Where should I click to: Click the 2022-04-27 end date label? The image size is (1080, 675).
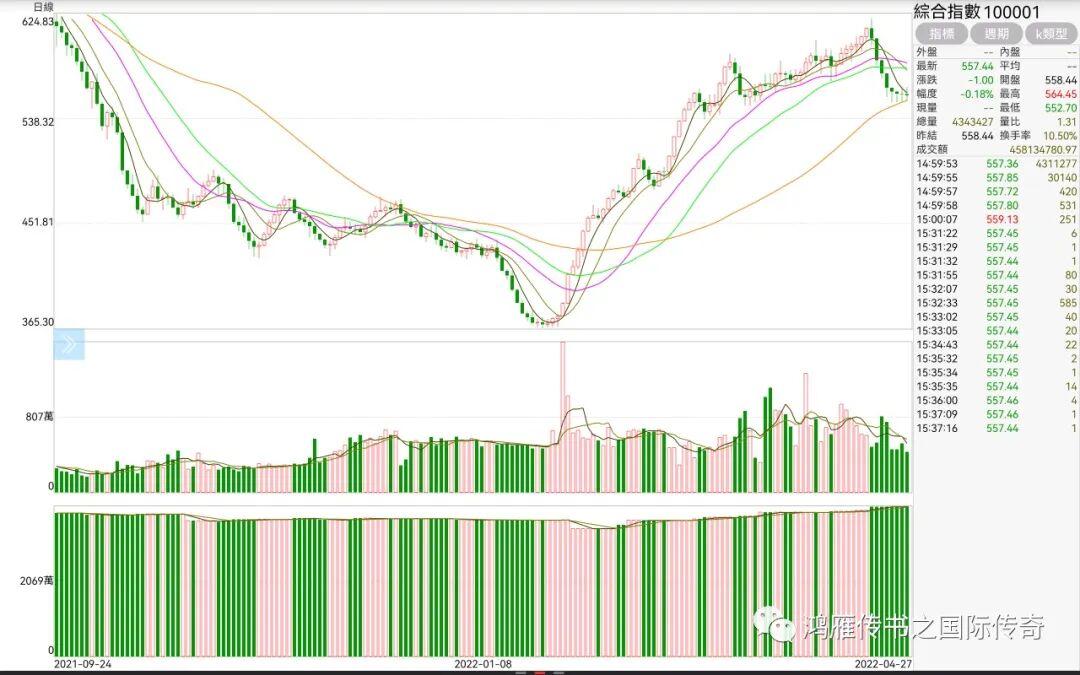883,664
